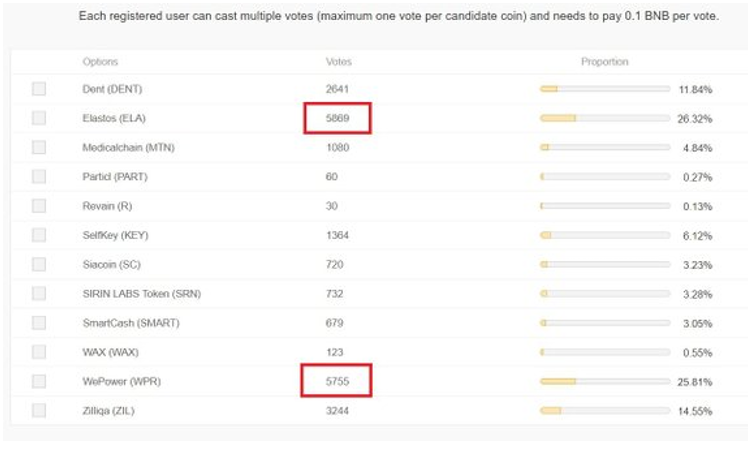Select the SmartCash (SMART) checkbox
This screenshot has width=748, height=461.
tap(39, 323)
